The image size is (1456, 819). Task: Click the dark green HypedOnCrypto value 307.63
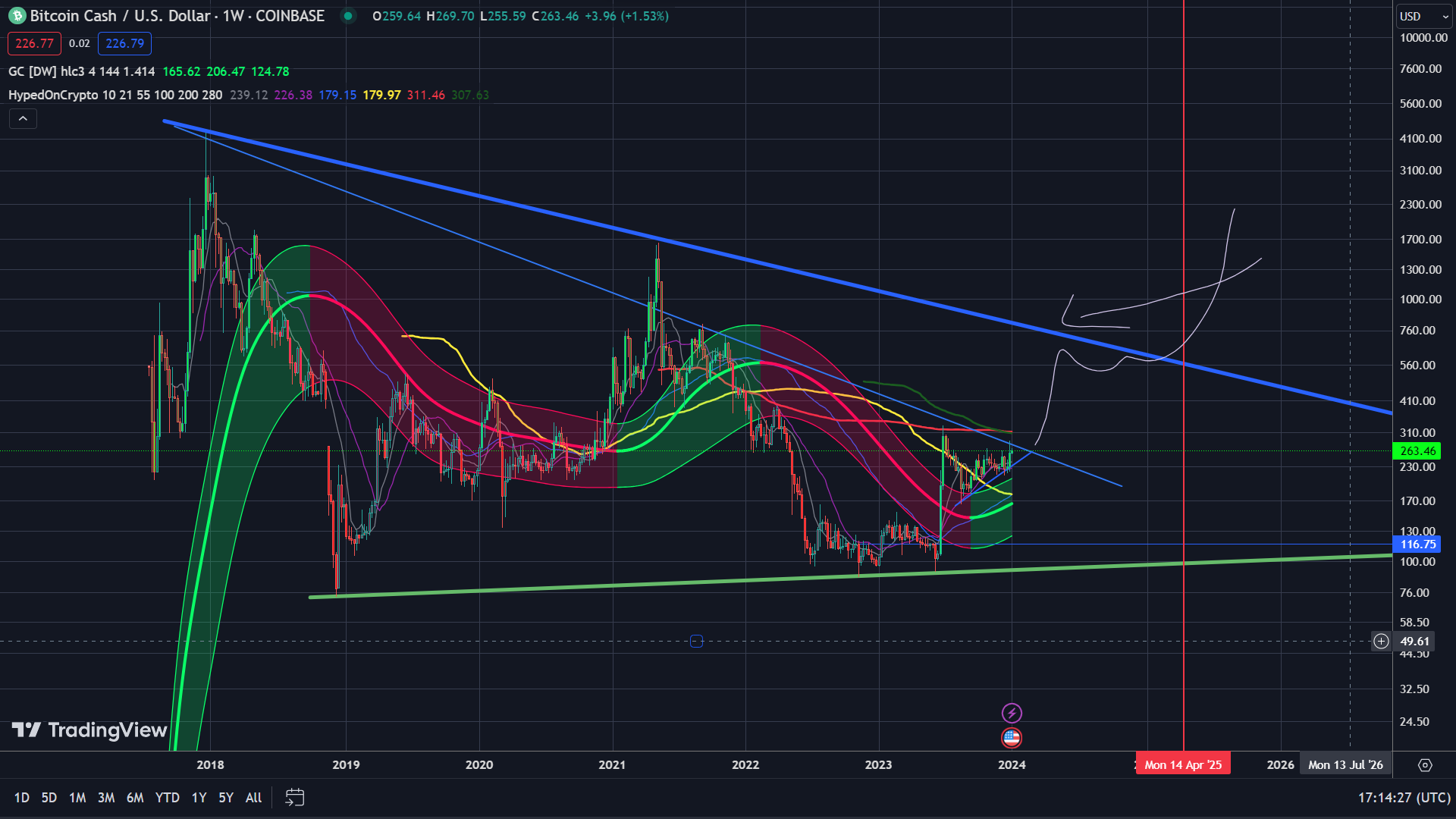tap(470, 95)
